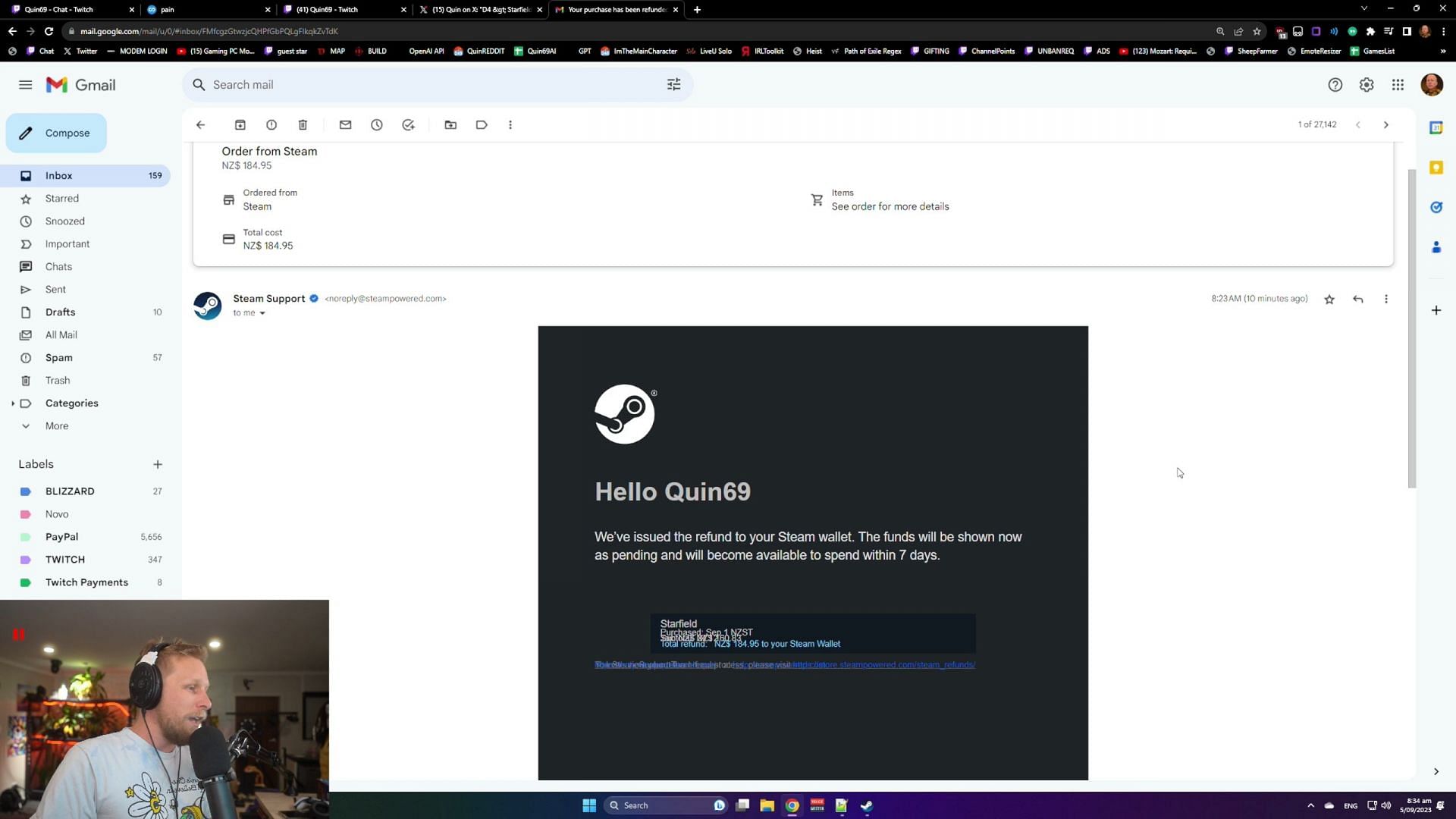
Task: Open Gmail support help icon
Action: click(1335, 85)
